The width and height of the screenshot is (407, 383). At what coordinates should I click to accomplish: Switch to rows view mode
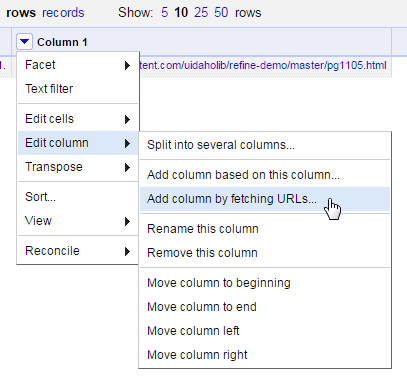21,13
